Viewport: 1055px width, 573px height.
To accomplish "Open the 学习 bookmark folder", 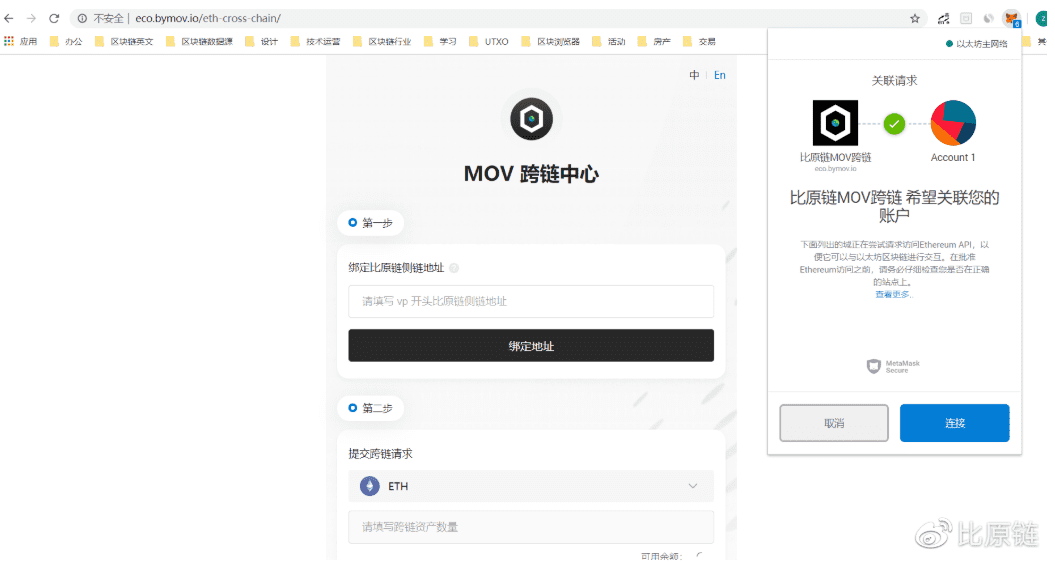I will tap(441, 42).
